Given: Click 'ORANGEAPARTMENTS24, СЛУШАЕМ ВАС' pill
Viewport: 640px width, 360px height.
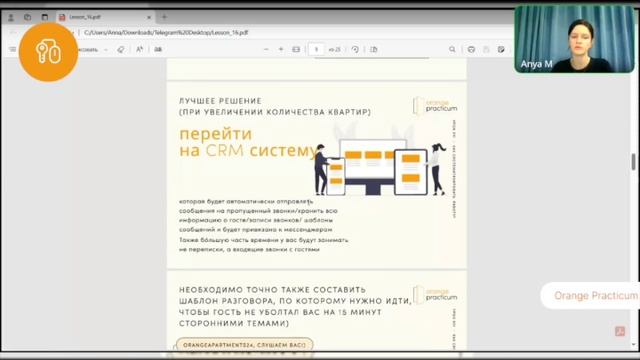Looking at the screenshot, I should click(x=244, y=345).
